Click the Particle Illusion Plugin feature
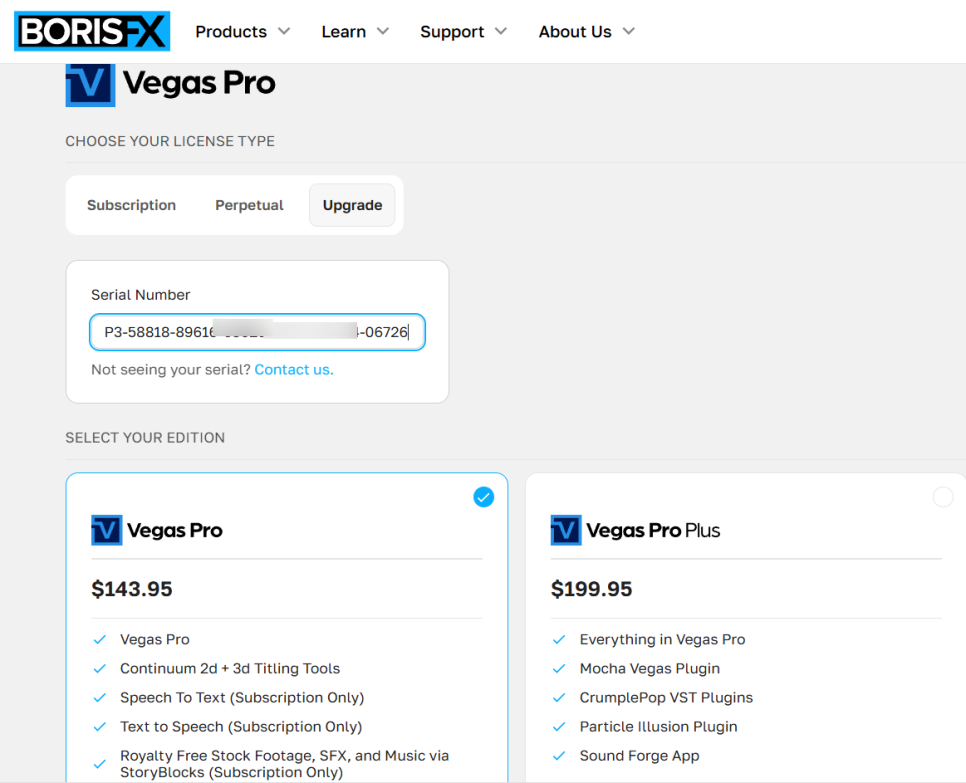Image resolution: width=966 pixels, height=783 pixels. [659, 726]
